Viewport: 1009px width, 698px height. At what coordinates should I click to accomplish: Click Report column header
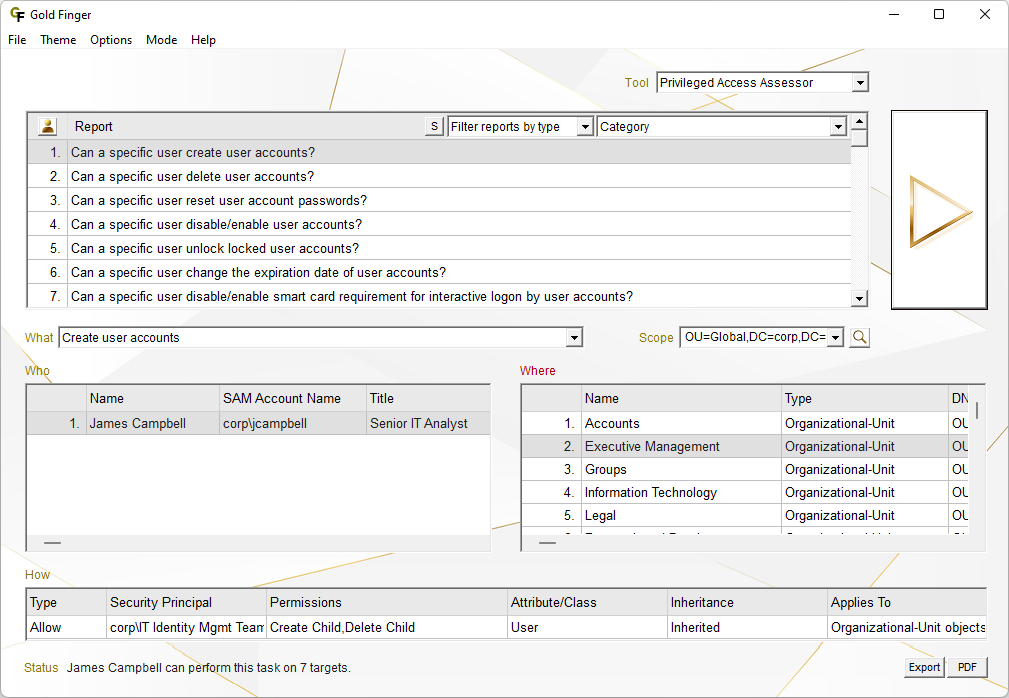(246, 127)
